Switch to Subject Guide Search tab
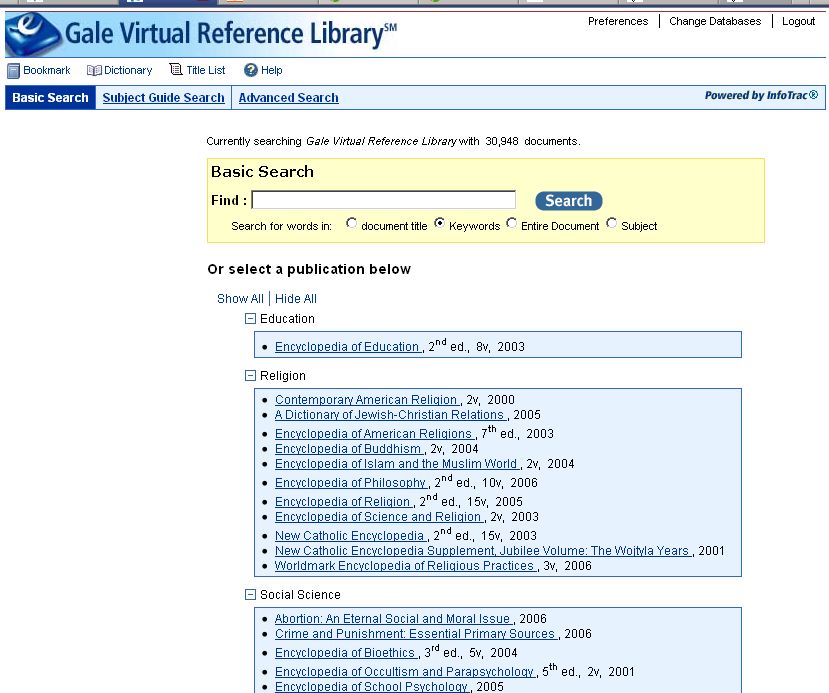Image resolution: width=829 pixels, height=693 pixels. 163,98
